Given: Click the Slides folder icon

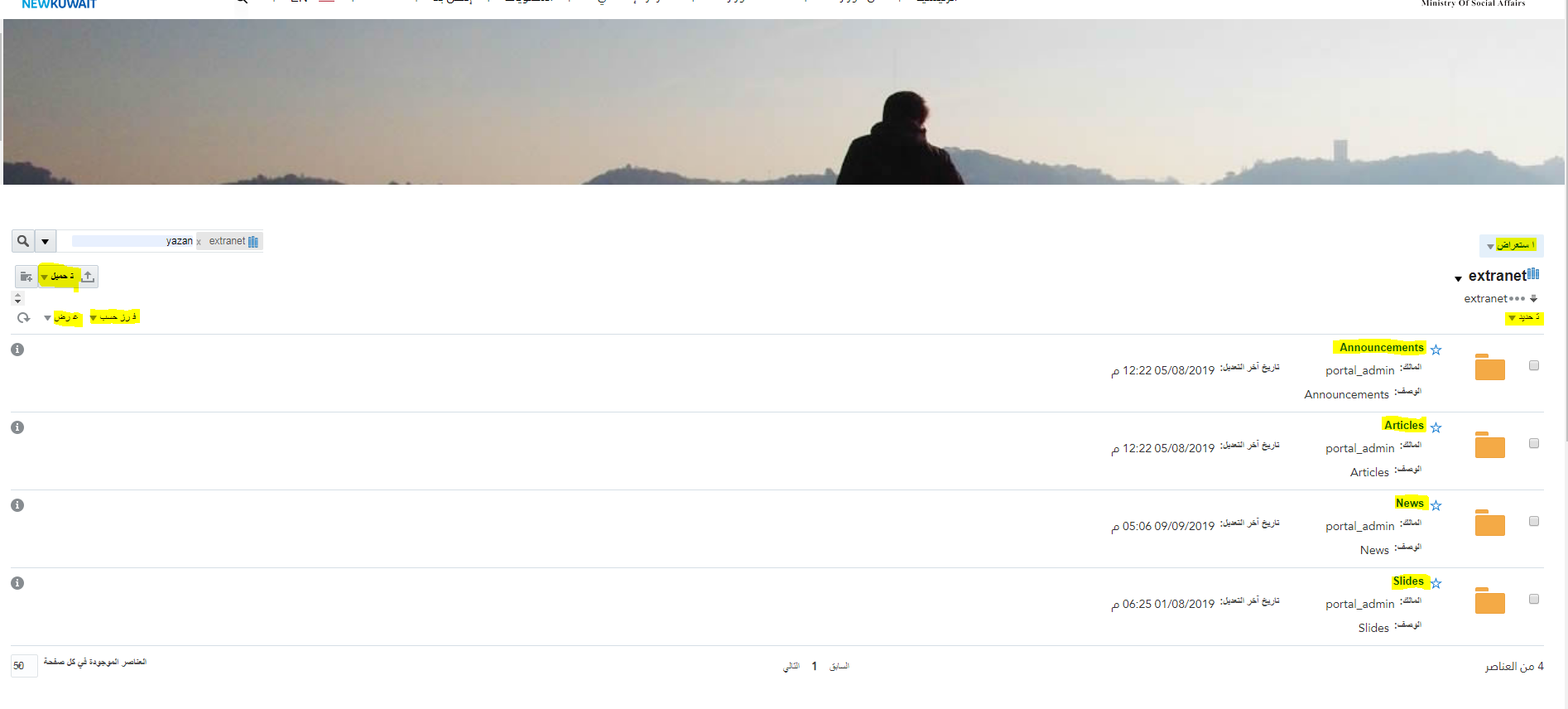Looking at the screenshot, I should [x=1489, y=600].
